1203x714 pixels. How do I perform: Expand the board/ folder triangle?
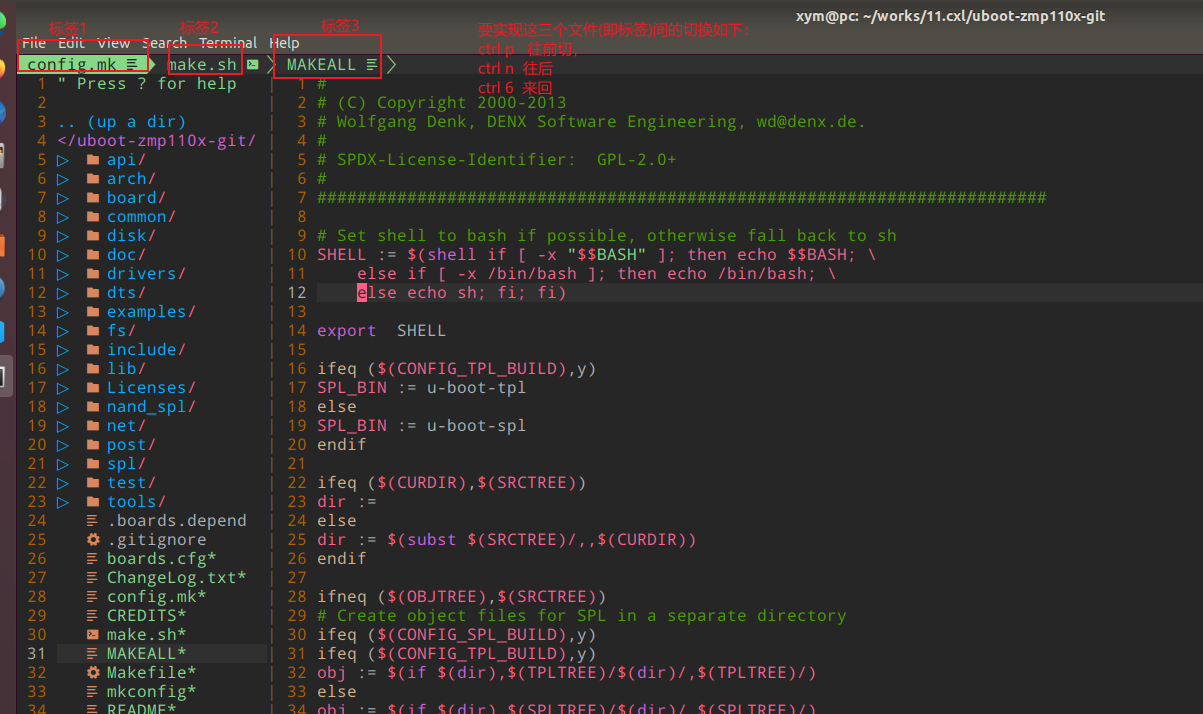[63, 198]
